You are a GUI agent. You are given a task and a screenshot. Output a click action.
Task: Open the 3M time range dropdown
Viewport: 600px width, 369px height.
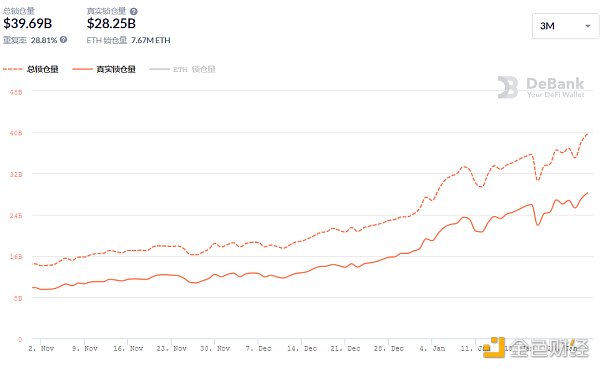(x=565, y=26)
